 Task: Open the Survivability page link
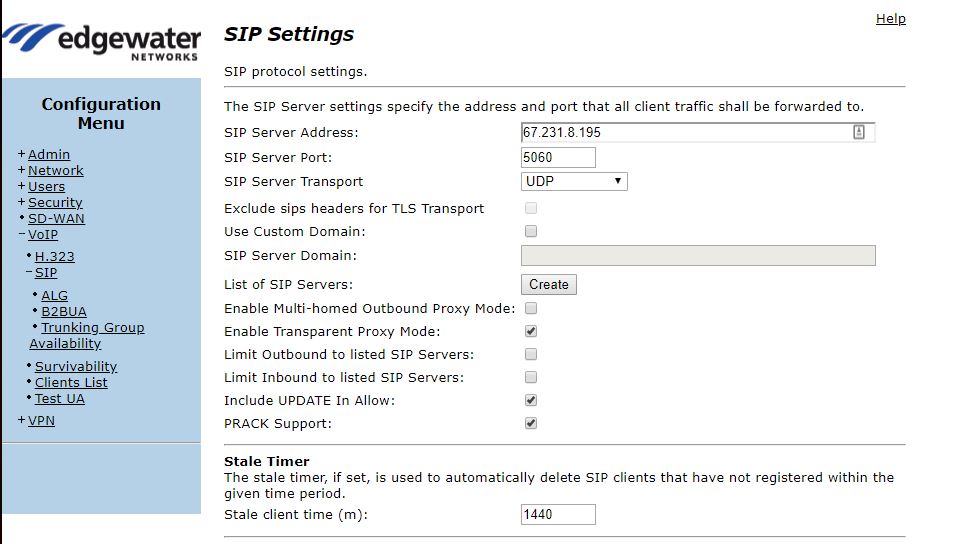pos(76,366)
